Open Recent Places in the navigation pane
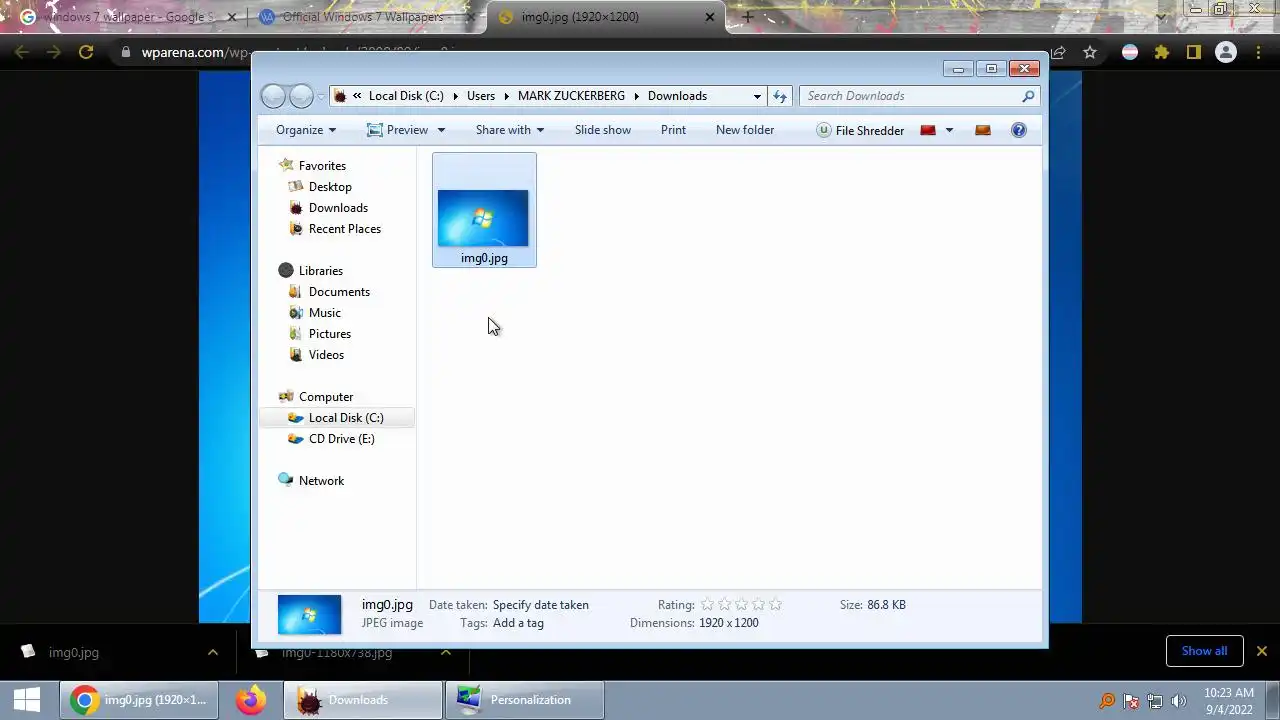1280x720 pixels. pos(345,229)
